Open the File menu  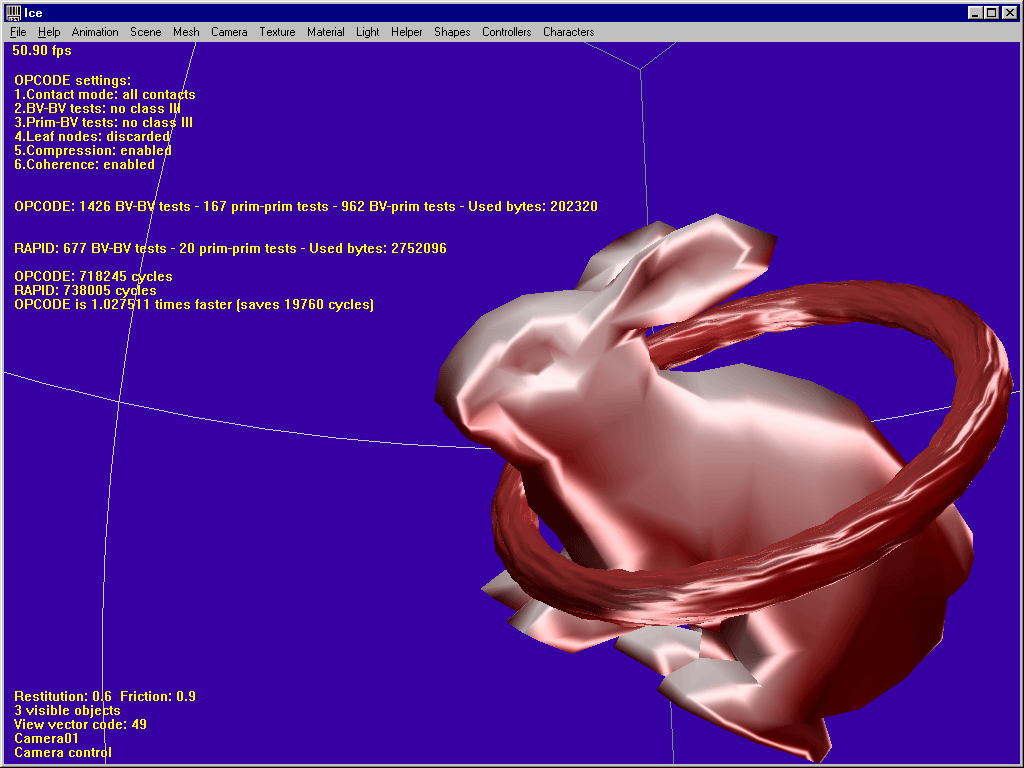click(18, 32)
